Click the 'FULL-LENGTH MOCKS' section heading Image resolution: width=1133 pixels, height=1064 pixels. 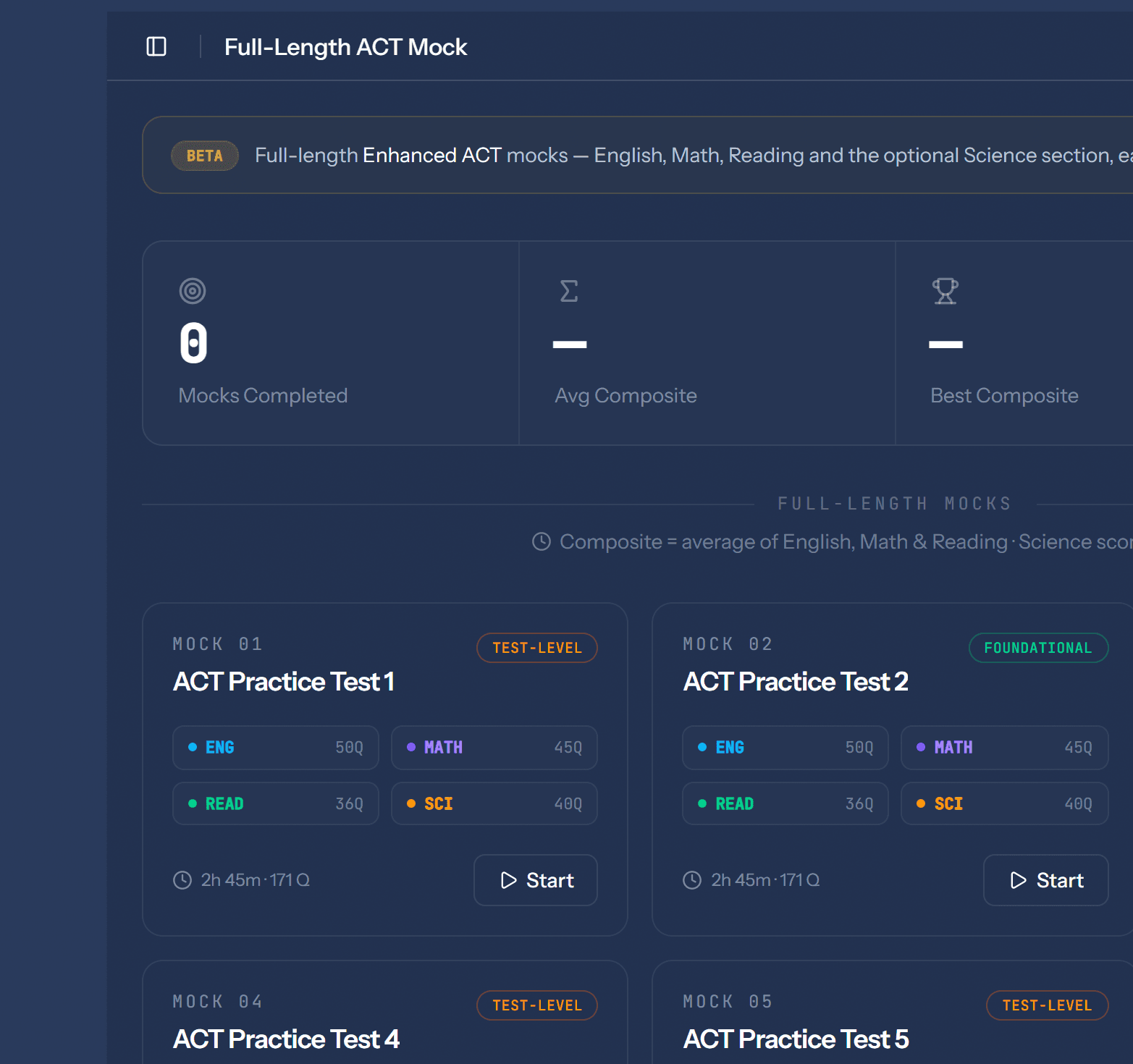coord(895,504)
